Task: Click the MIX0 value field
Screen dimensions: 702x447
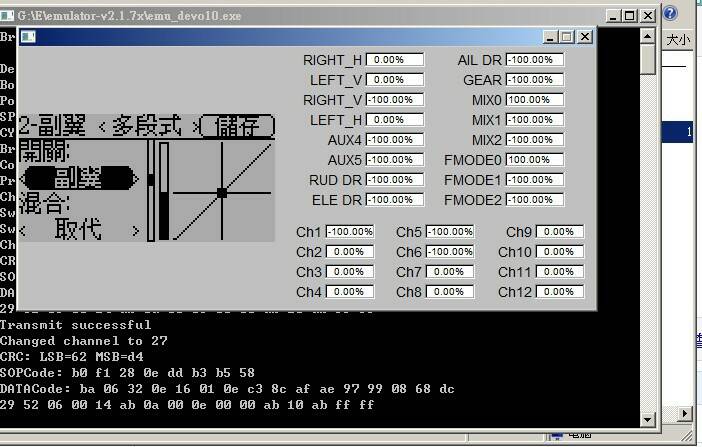Action: point(535,99)
